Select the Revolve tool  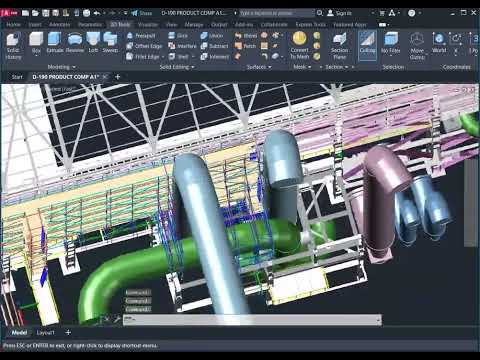[x=75, y=42]
